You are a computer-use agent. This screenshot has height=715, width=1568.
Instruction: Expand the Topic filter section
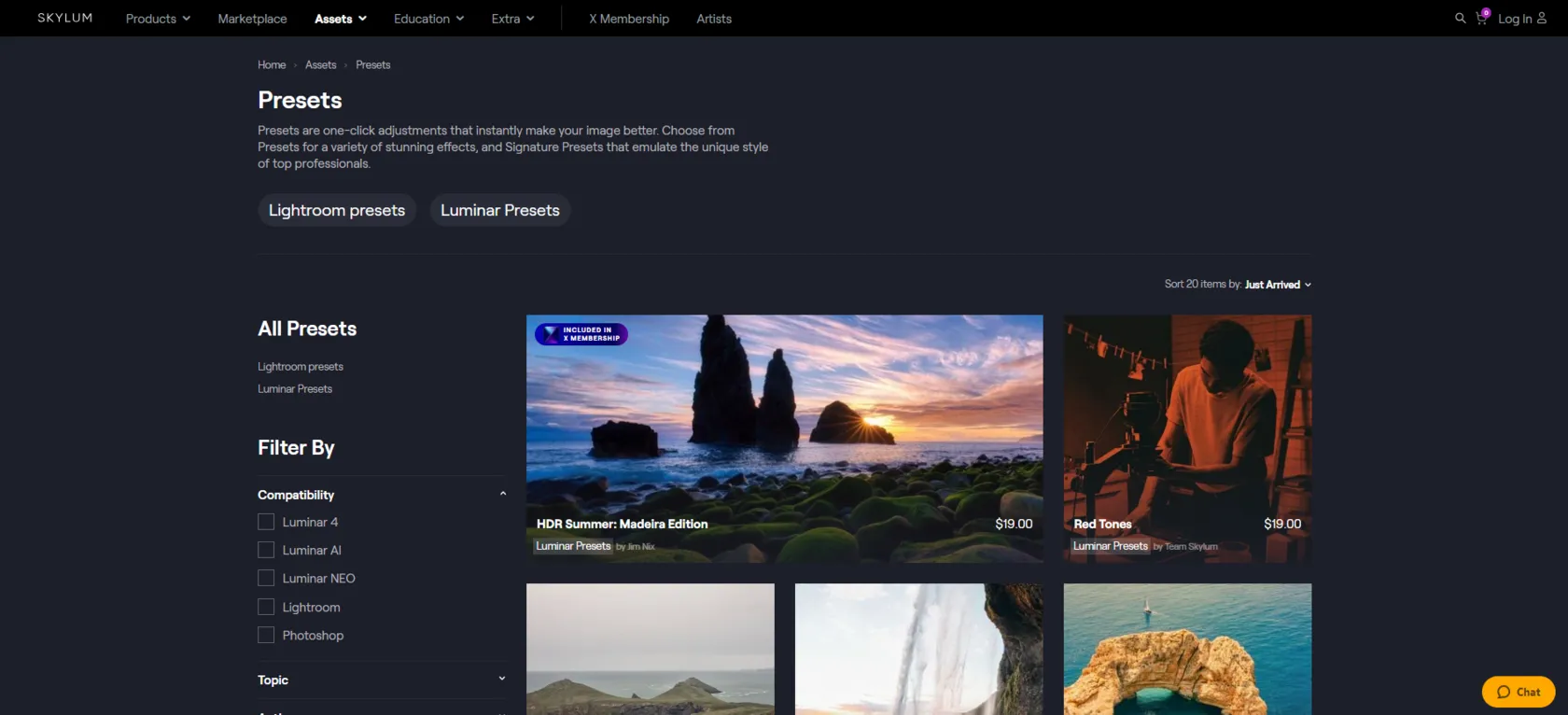coord(502,679)
